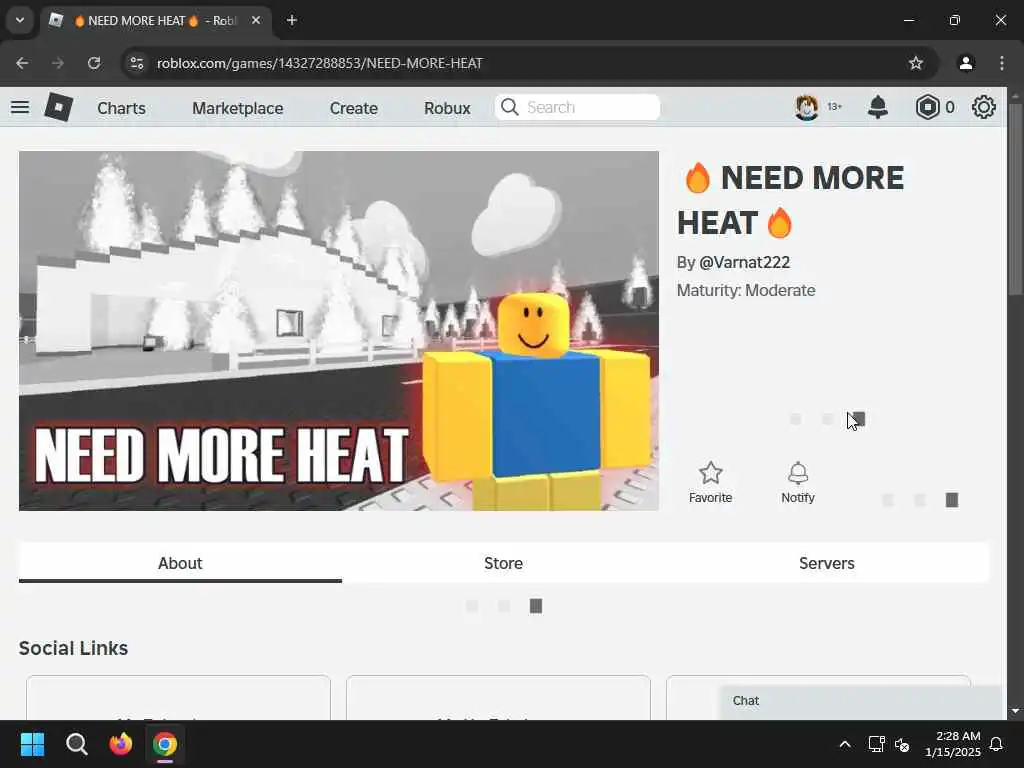Click into the Roblox Search field
Image resolution: width=1024 pixels, height=768 pixels.
(x=577, y=107)
